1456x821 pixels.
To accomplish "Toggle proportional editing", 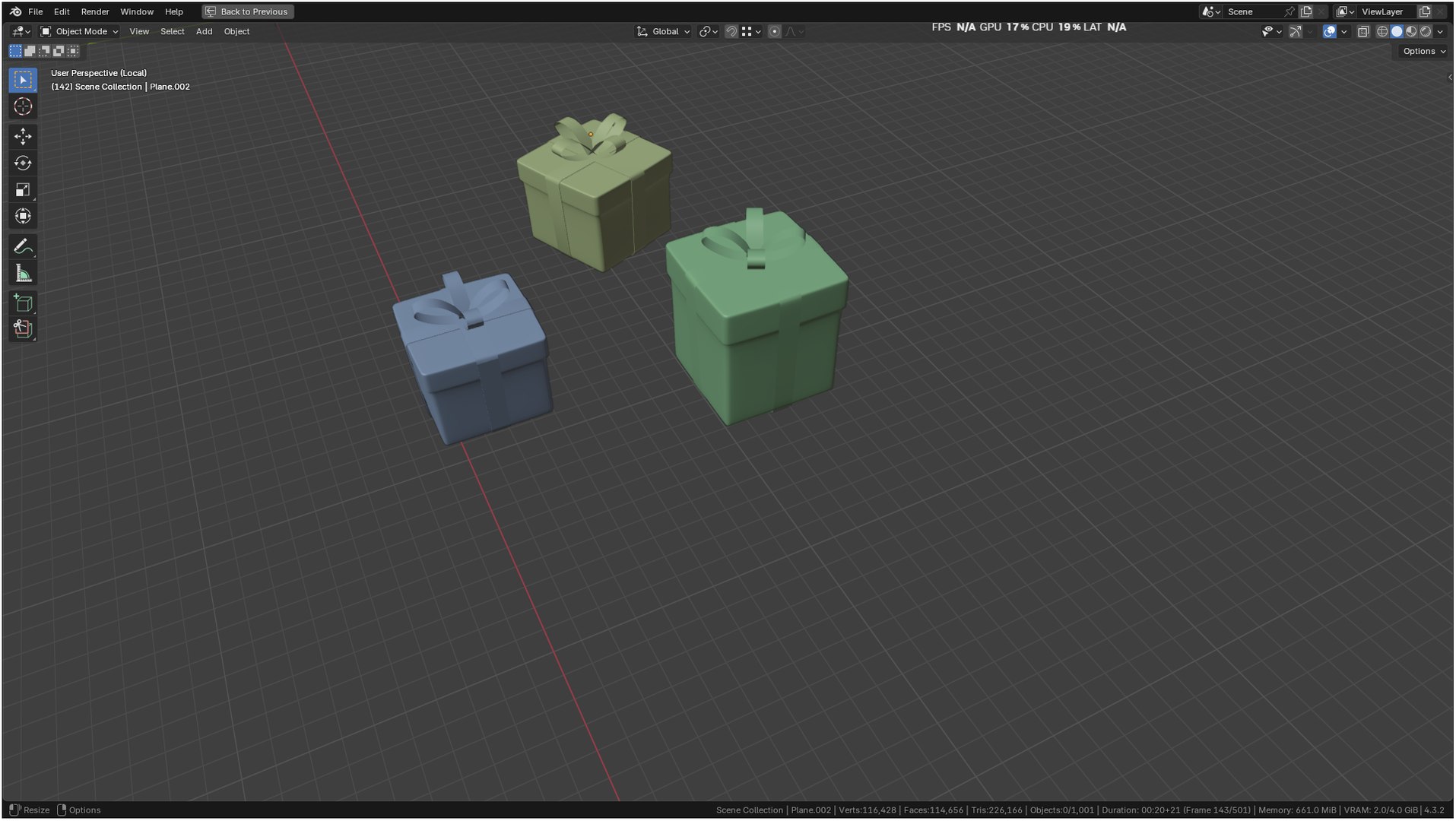I will [x=774, y=31].
